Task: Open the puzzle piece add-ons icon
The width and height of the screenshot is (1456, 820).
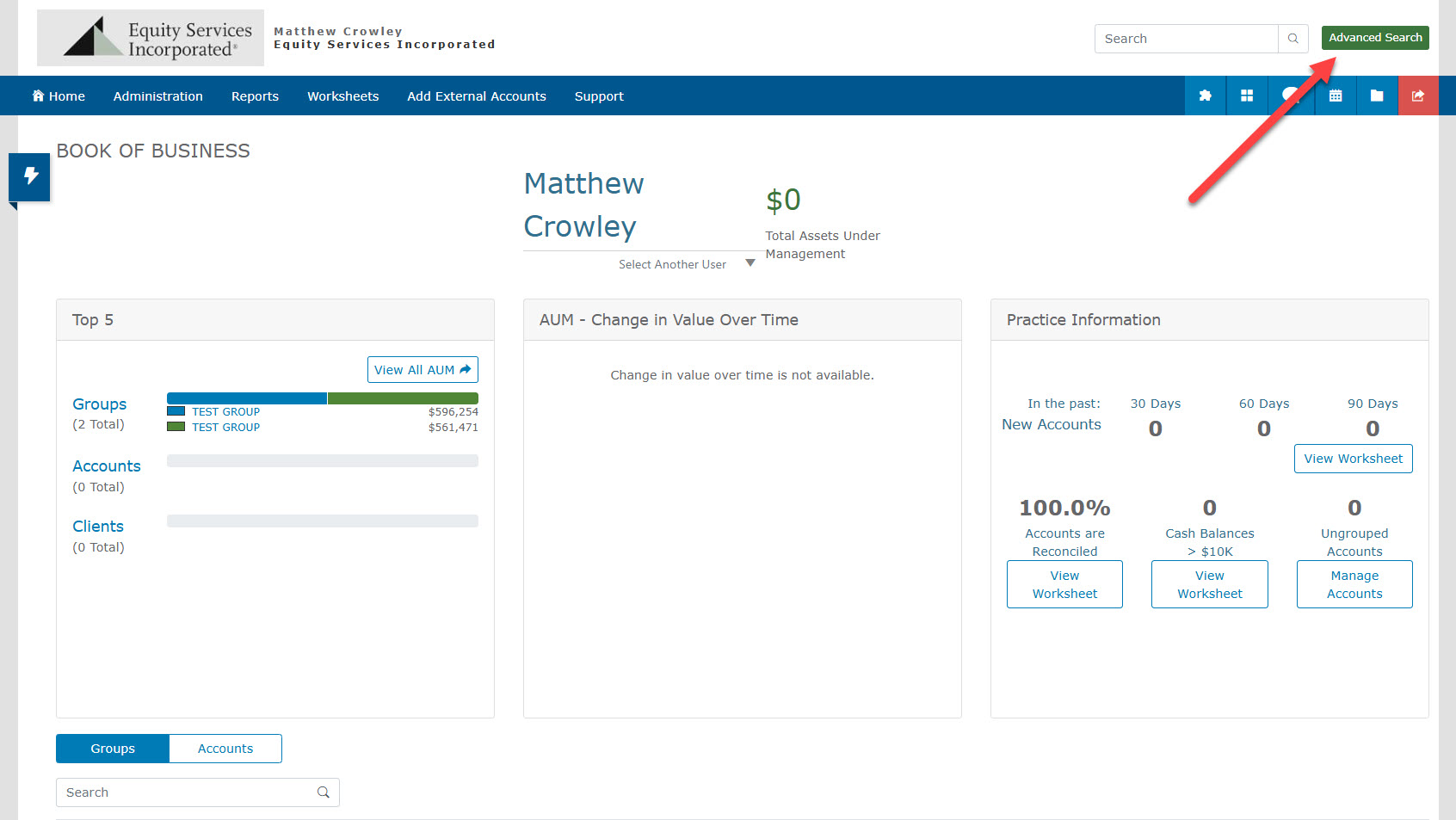Action: 1205,96
